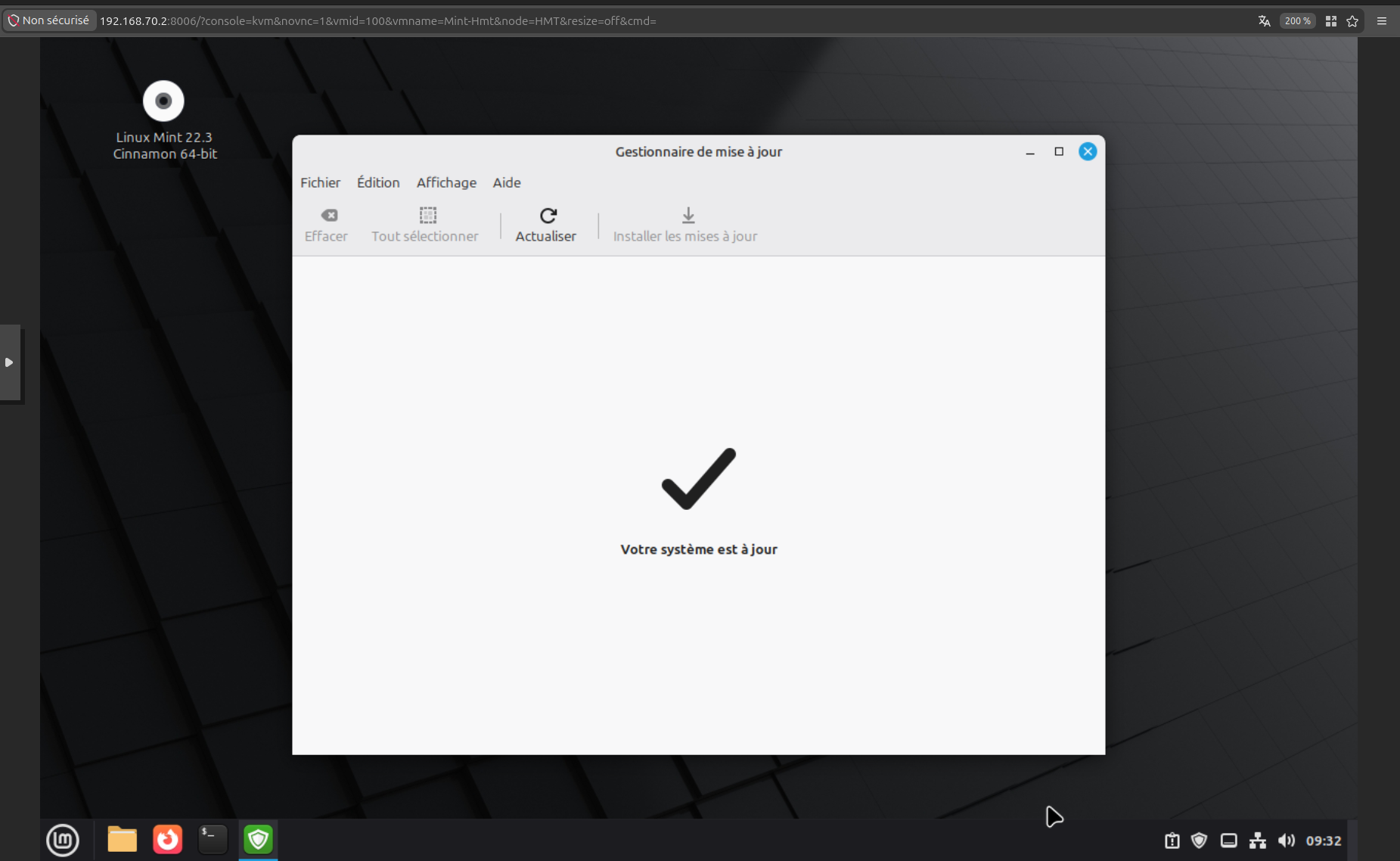Launch the file manager from the panel

[x=122, y=840]
